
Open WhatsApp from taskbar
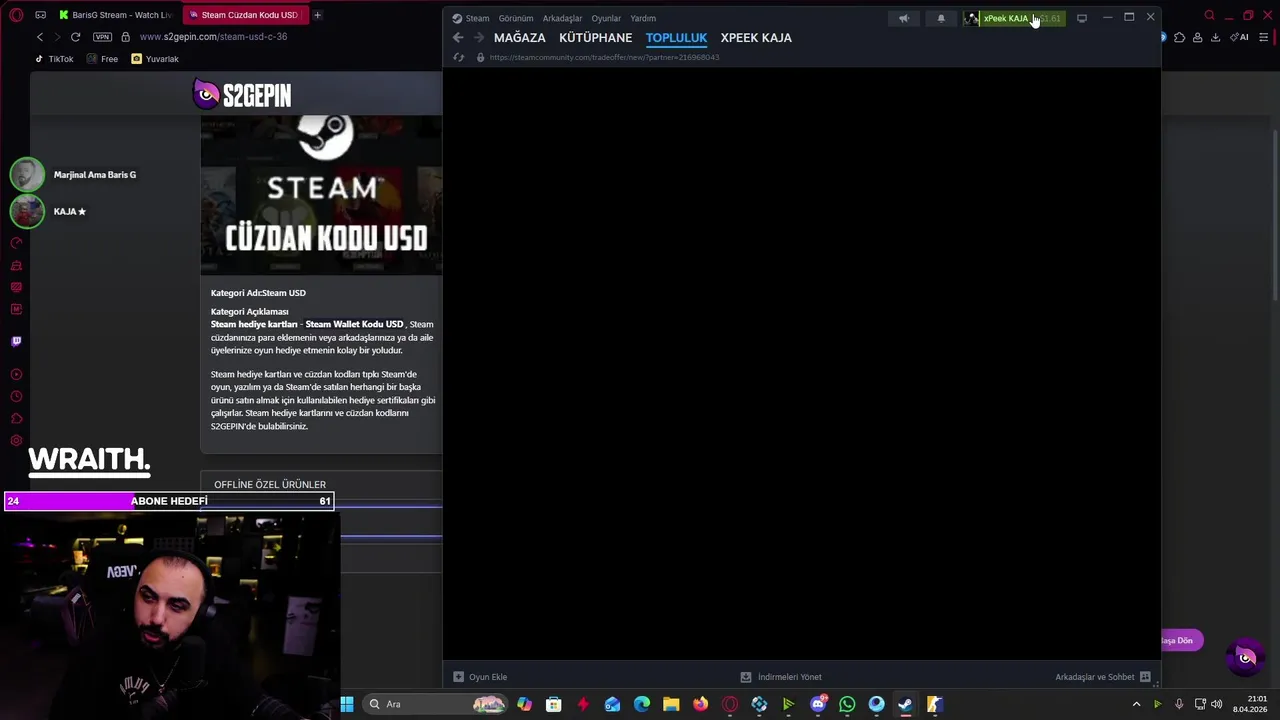[847, 704]
